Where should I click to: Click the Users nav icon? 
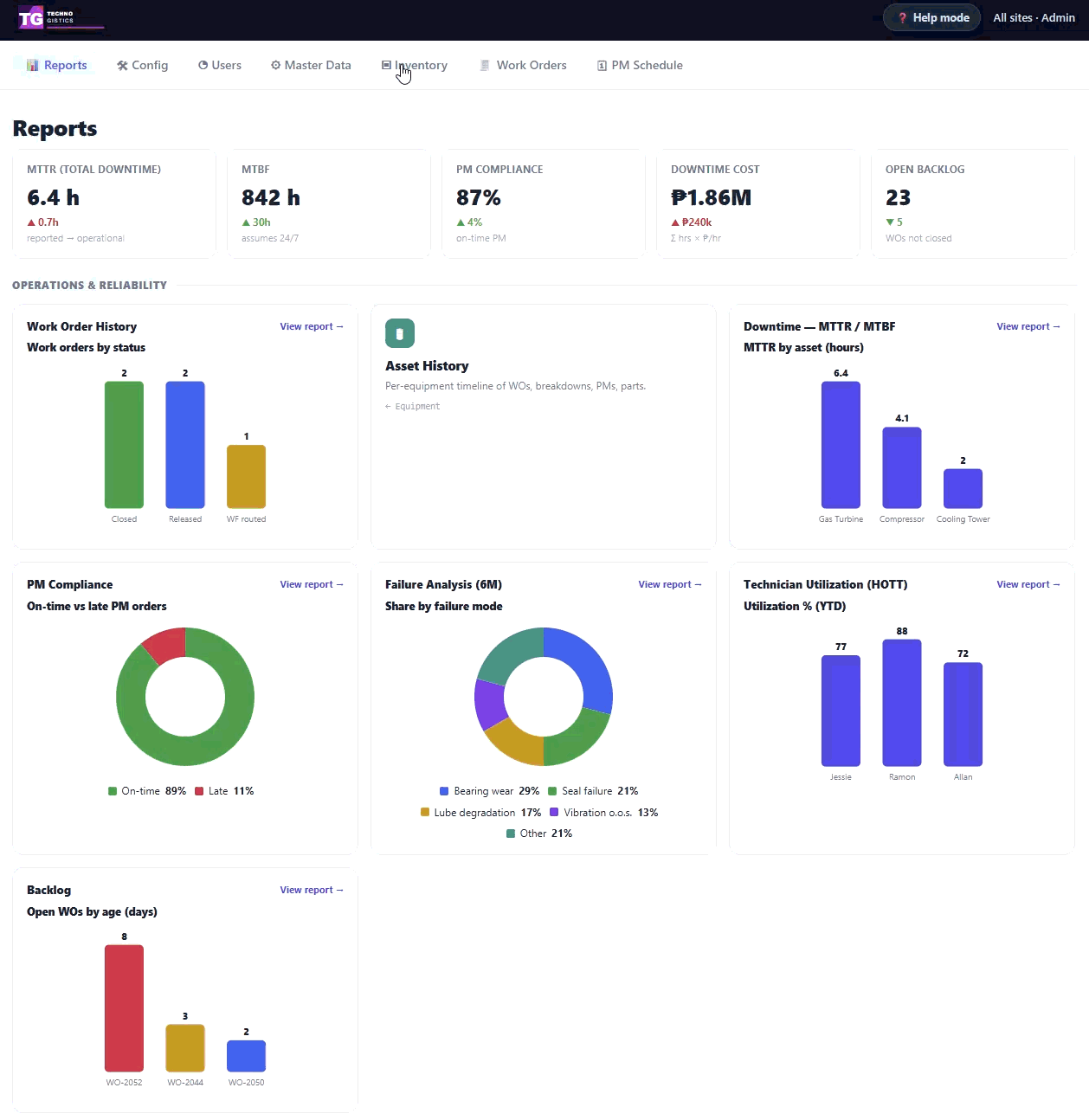(x=203, y=65)
